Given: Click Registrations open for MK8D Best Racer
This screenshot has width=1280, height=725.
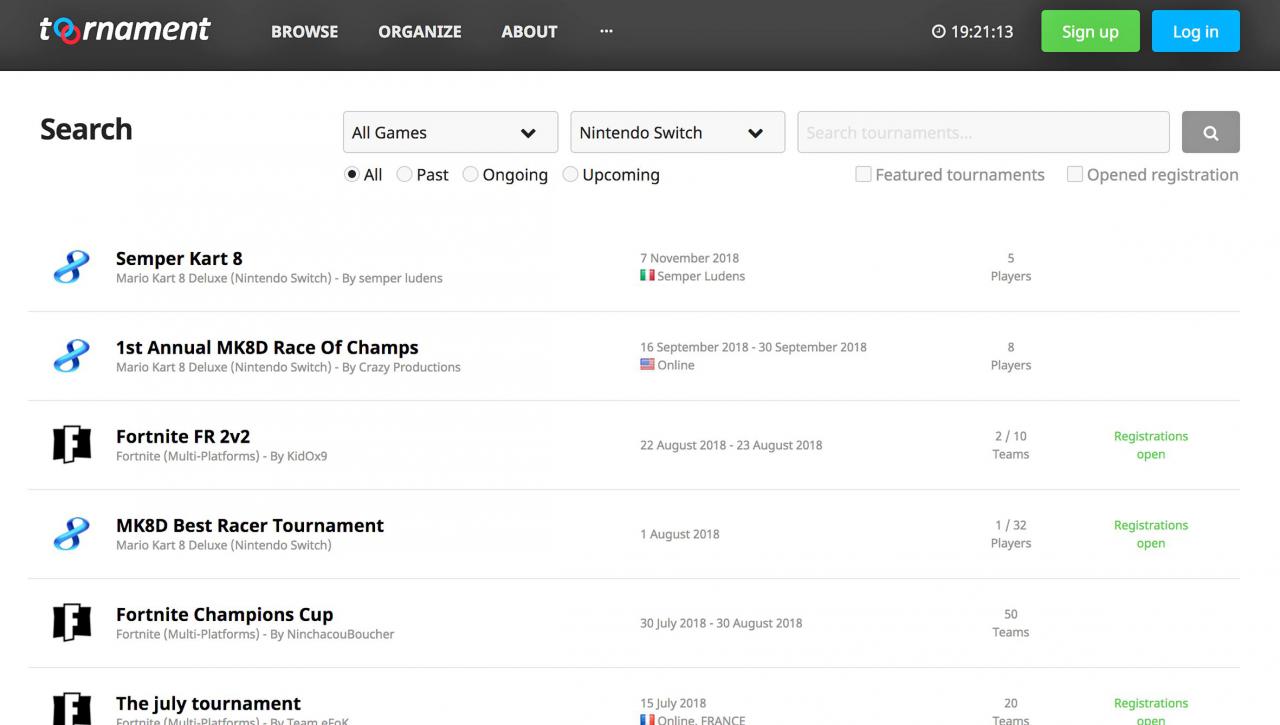Looking at the screenshot, I should [x=1151, y=534].
